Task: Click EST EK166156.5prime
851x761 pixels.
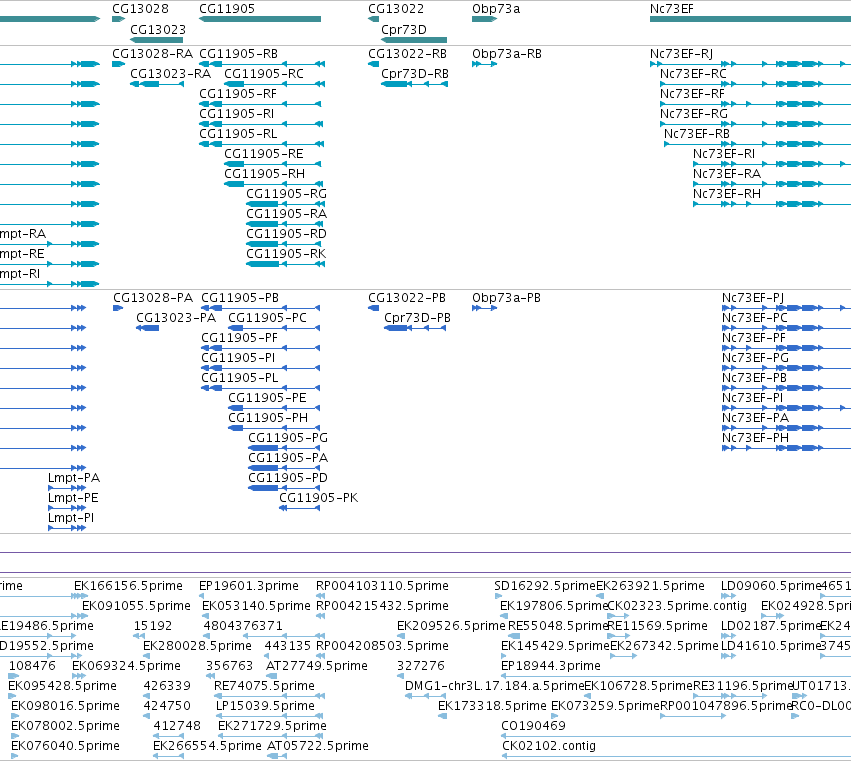Action: (x=128, y=586)
